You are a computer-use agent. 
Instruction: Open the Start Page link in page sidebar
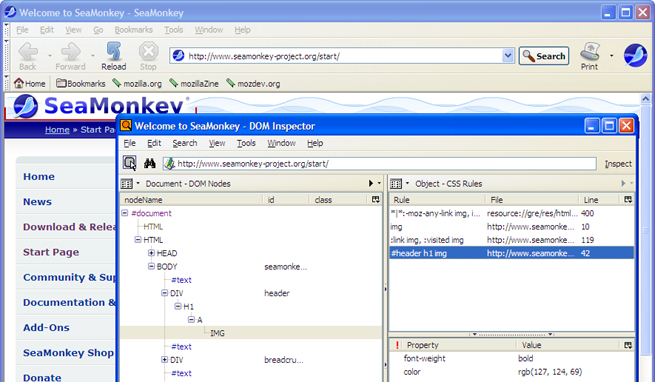[x=51, y=252]
